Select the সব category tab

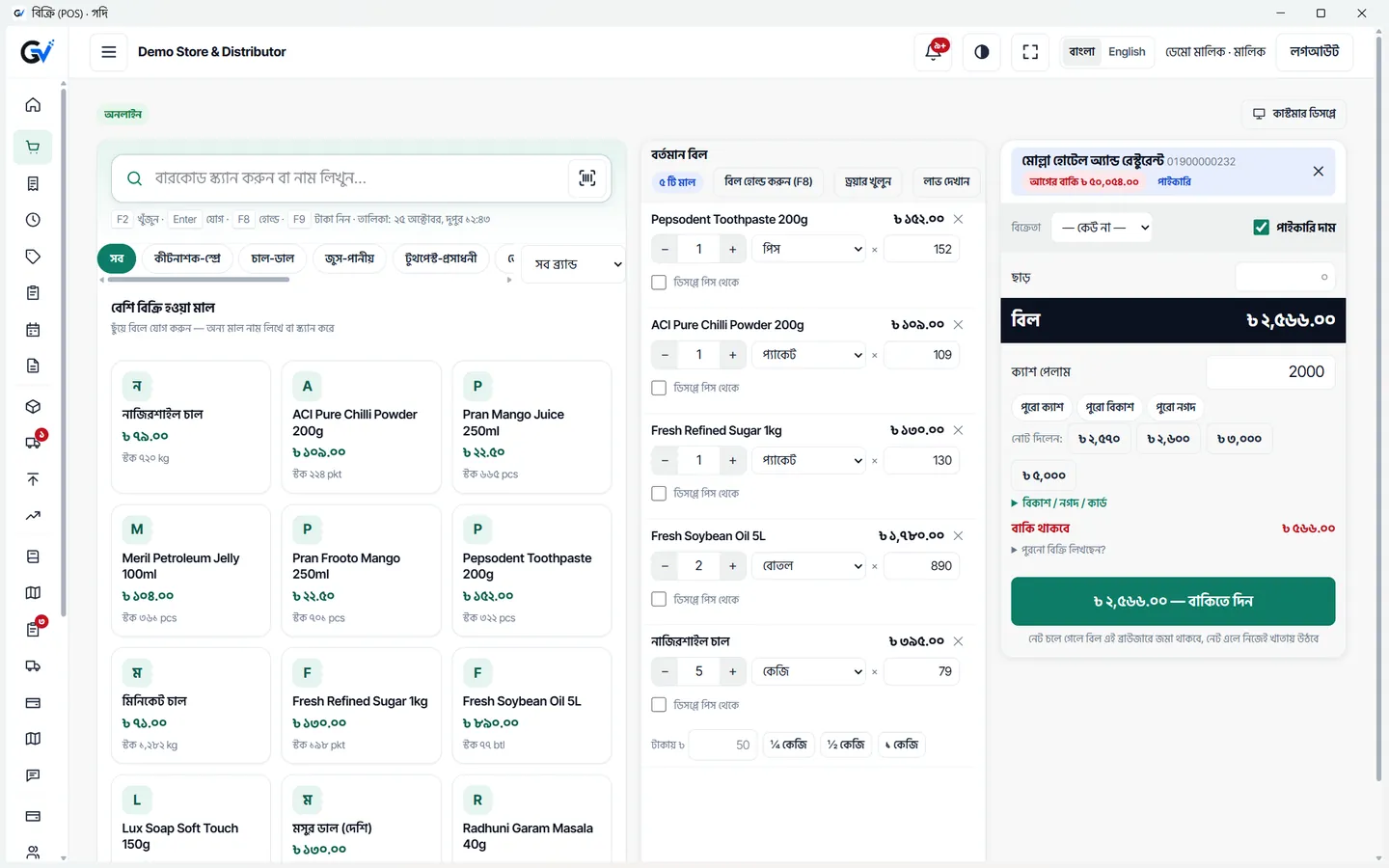(x=117, y=258)
